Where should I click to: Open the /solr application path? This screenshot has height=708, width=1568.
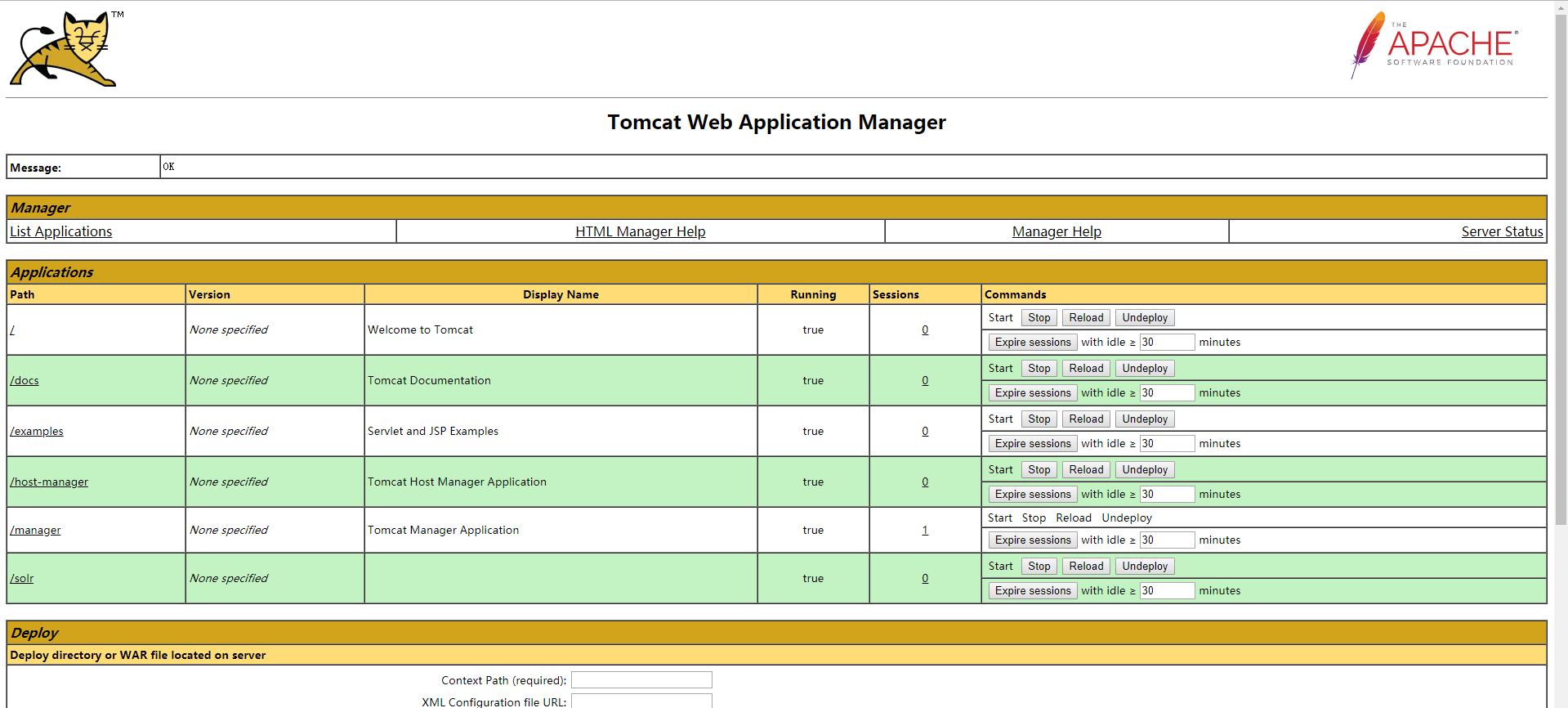22,579
